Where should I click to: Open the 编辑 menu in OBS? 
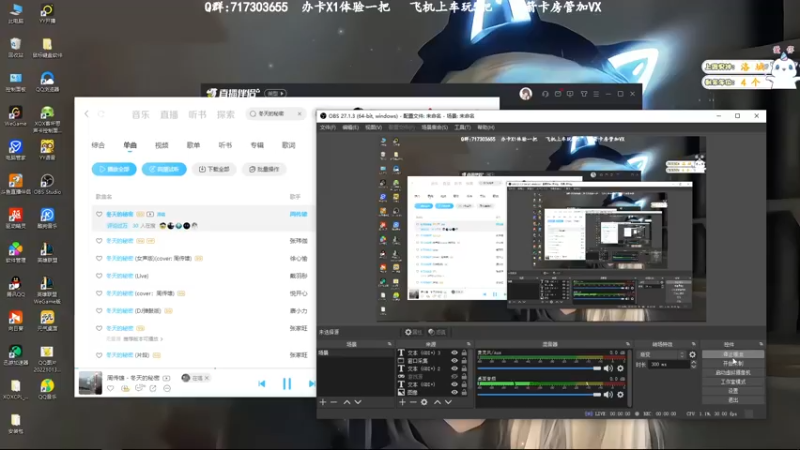[351, 127]
